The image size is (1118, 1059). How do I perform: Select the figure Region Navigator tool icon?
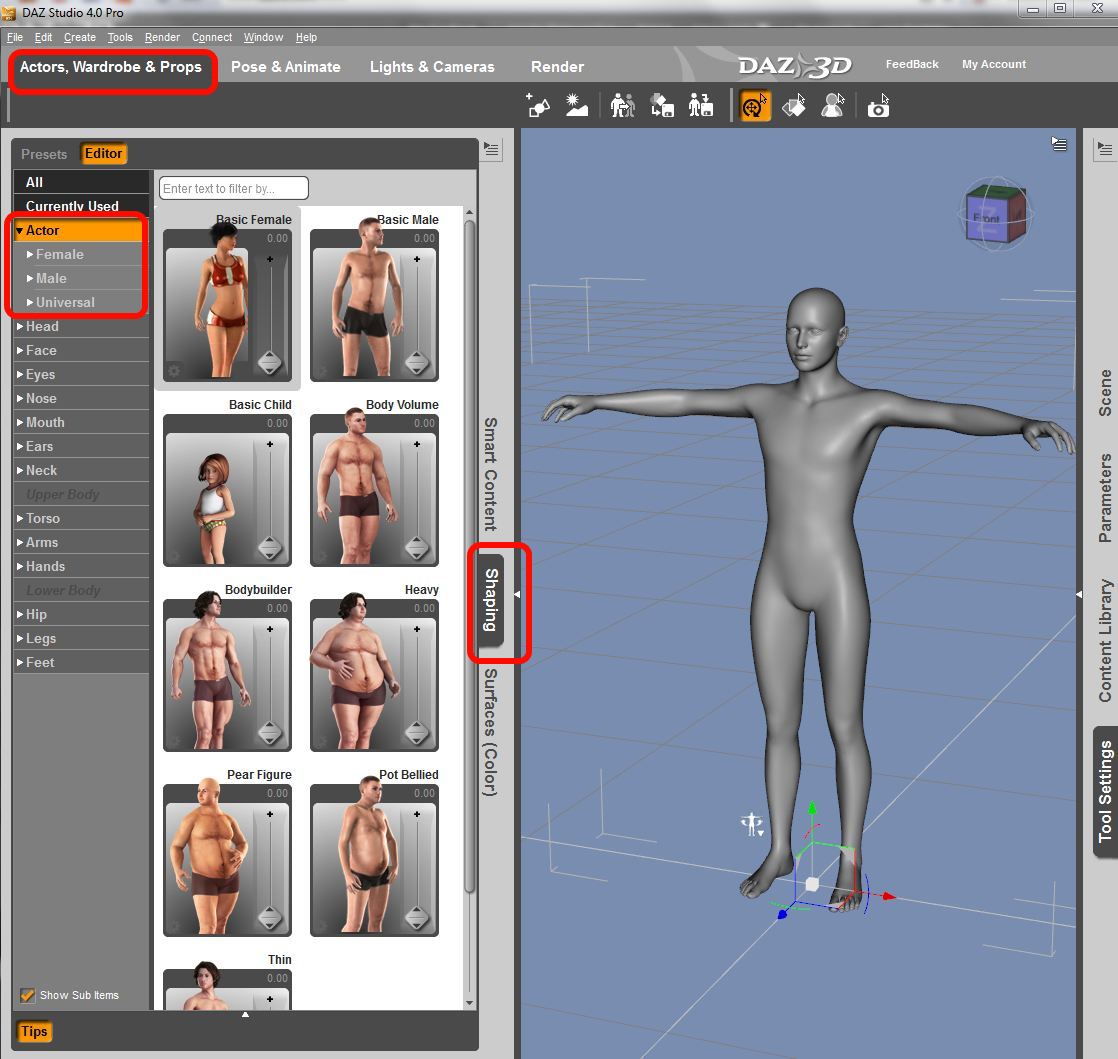pyautogui.click(x=832, y=106)
